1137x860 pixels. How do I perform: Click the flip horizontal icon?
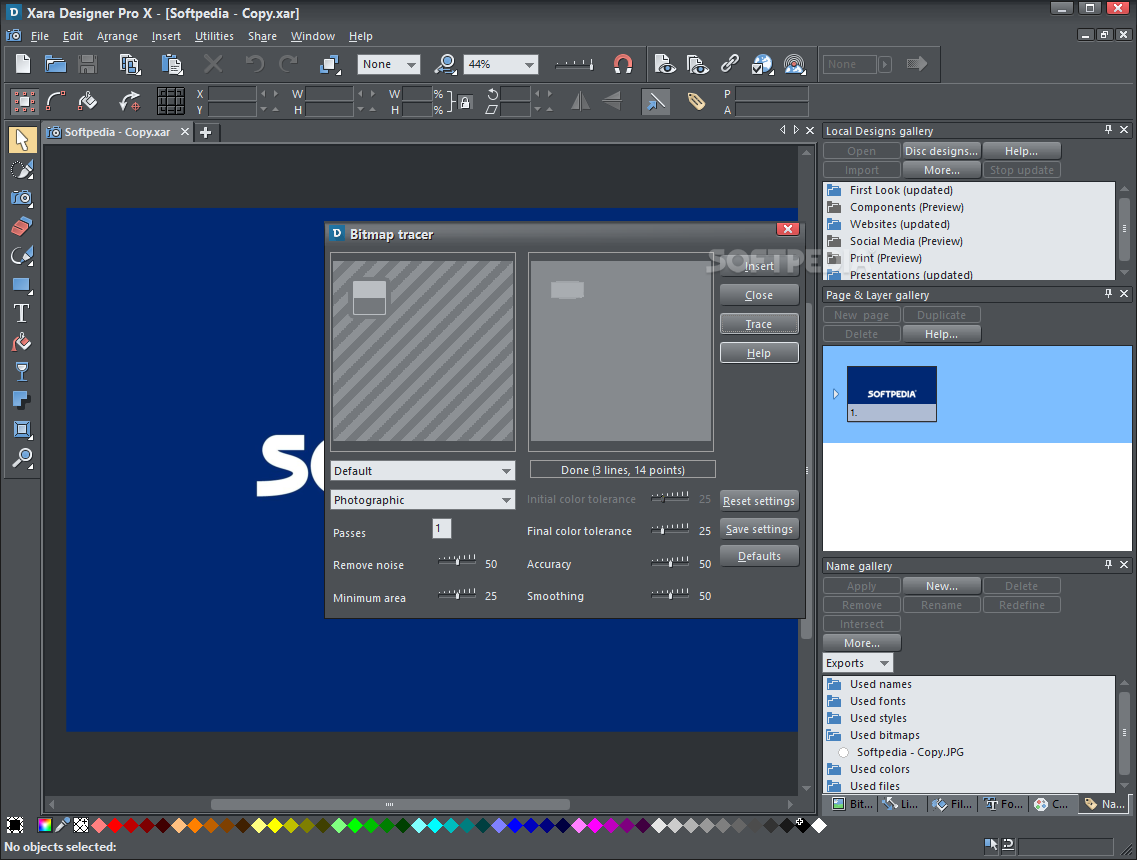point(580,101)
